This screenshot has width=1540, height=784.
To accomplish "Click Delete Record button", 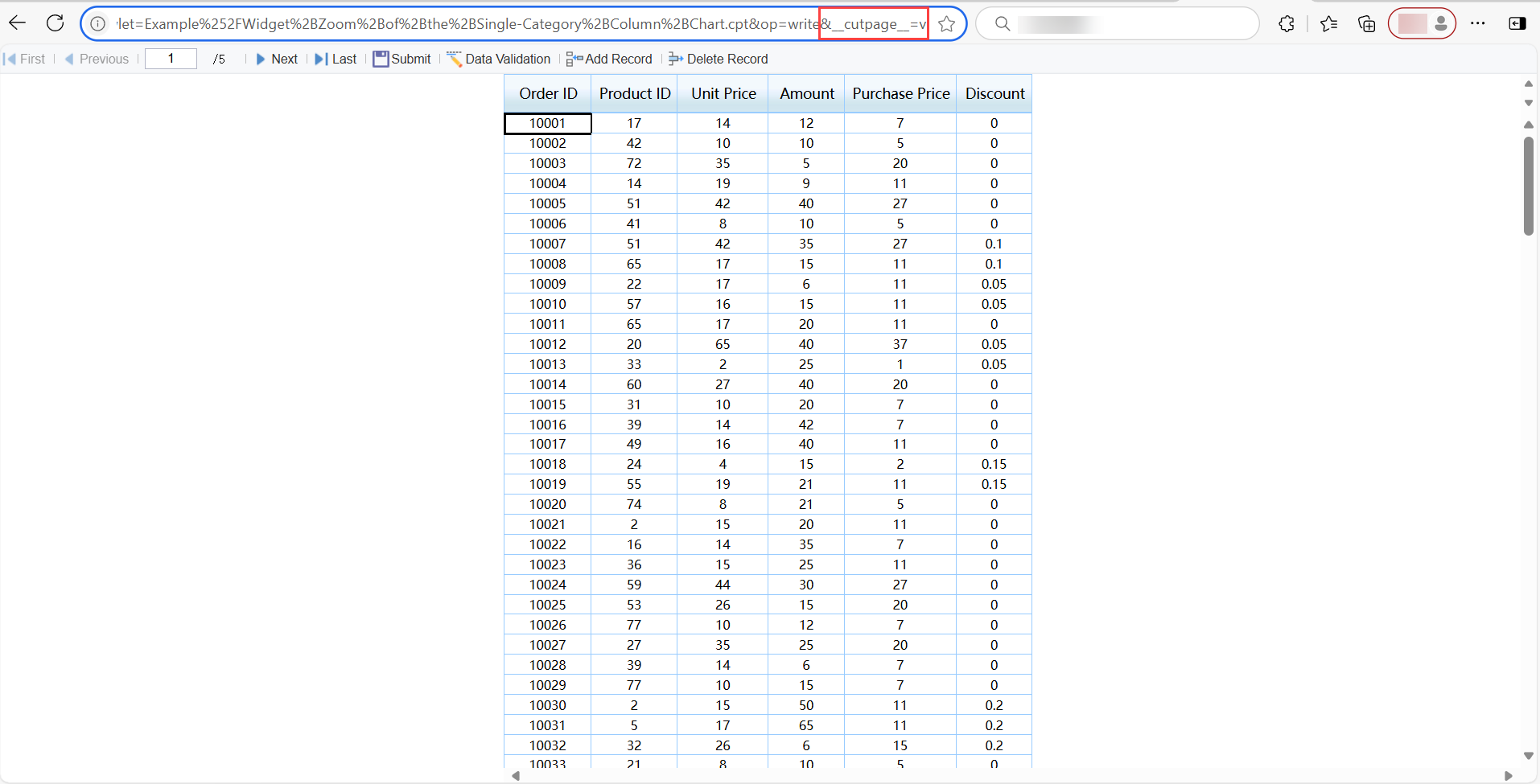I will pyautogui.click(x=719, y=59).
